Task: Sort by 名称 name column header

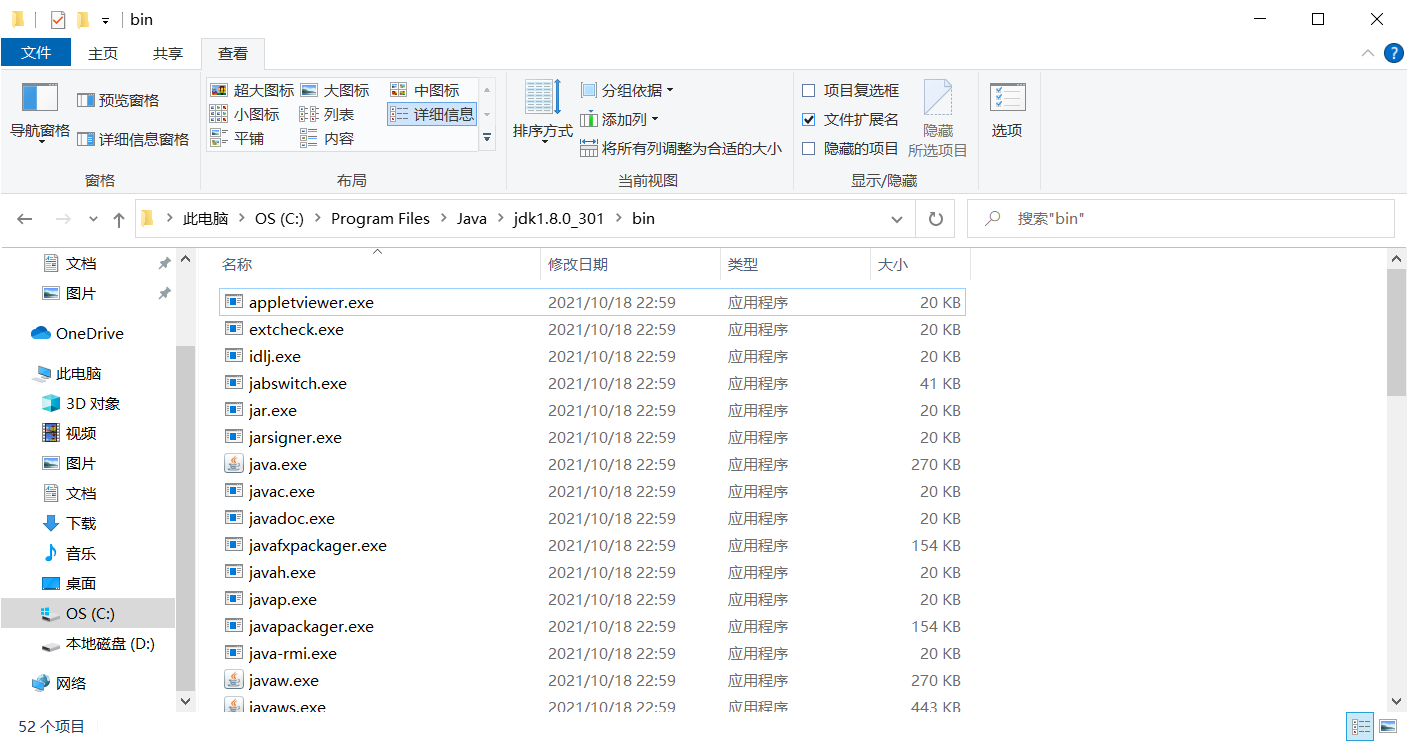Action: tap(378, 264)
